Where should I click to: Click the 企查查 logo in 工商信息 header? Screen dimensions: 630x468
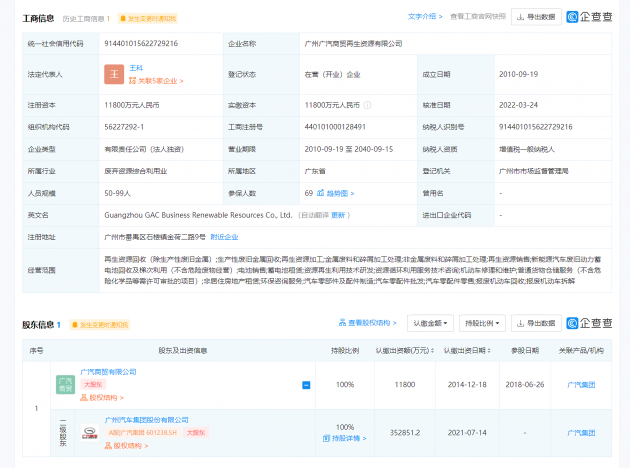[590, 17]
